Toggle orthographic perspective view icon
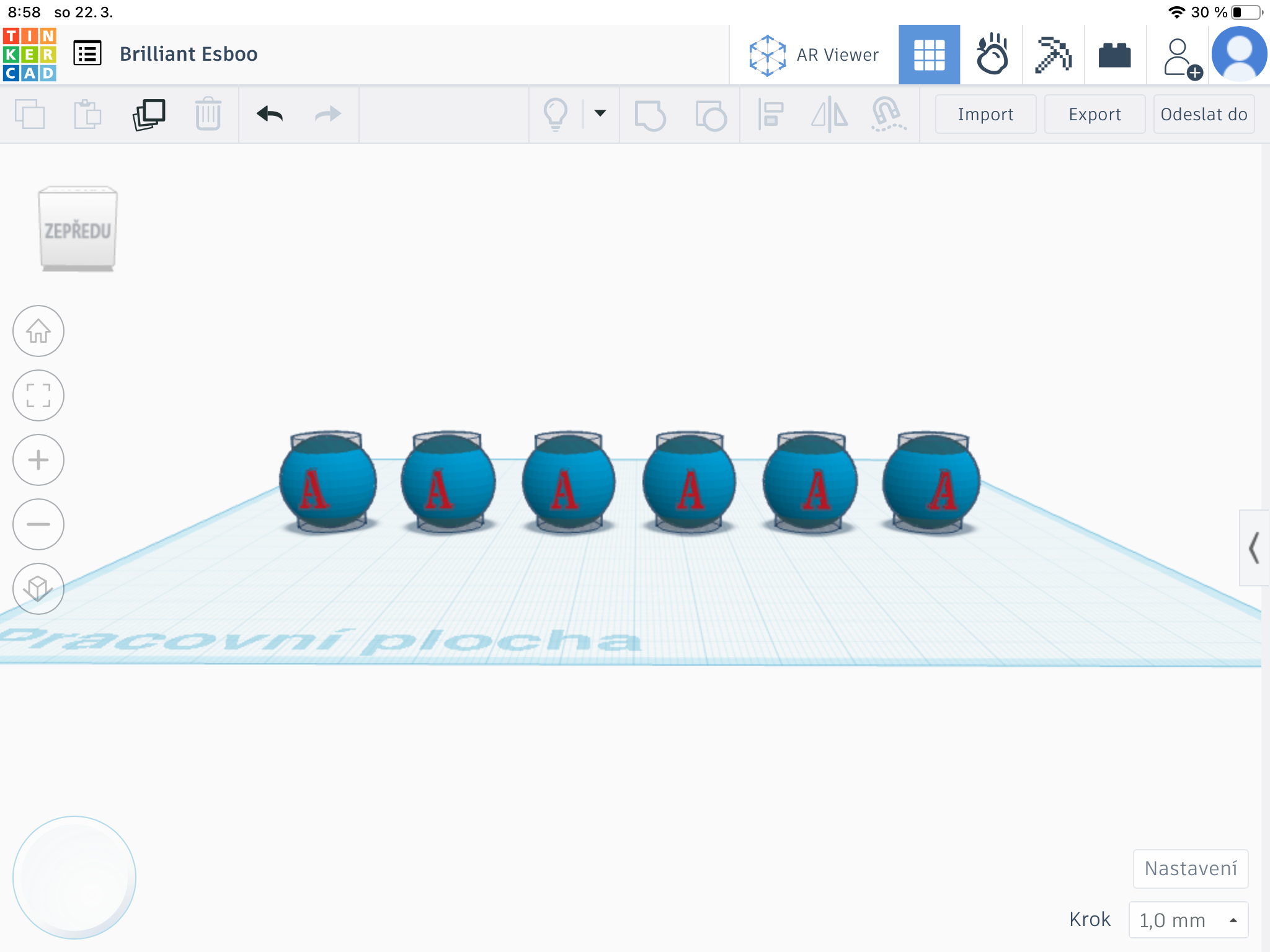This screenshot has width=1270, height=952. click(x=38, y=589)
